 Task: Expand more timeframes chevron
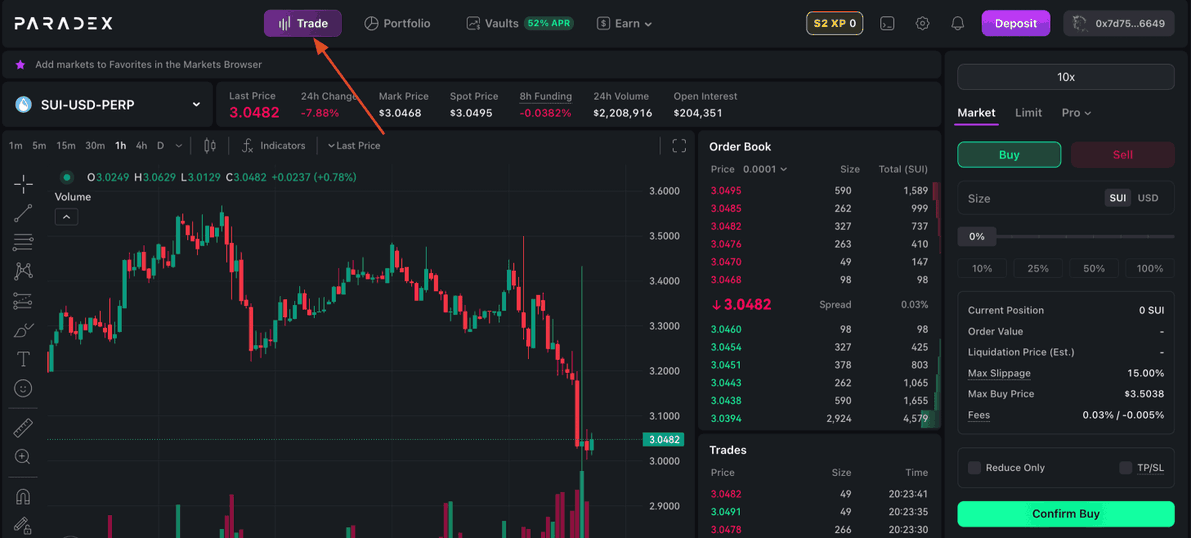pos(179,146)
